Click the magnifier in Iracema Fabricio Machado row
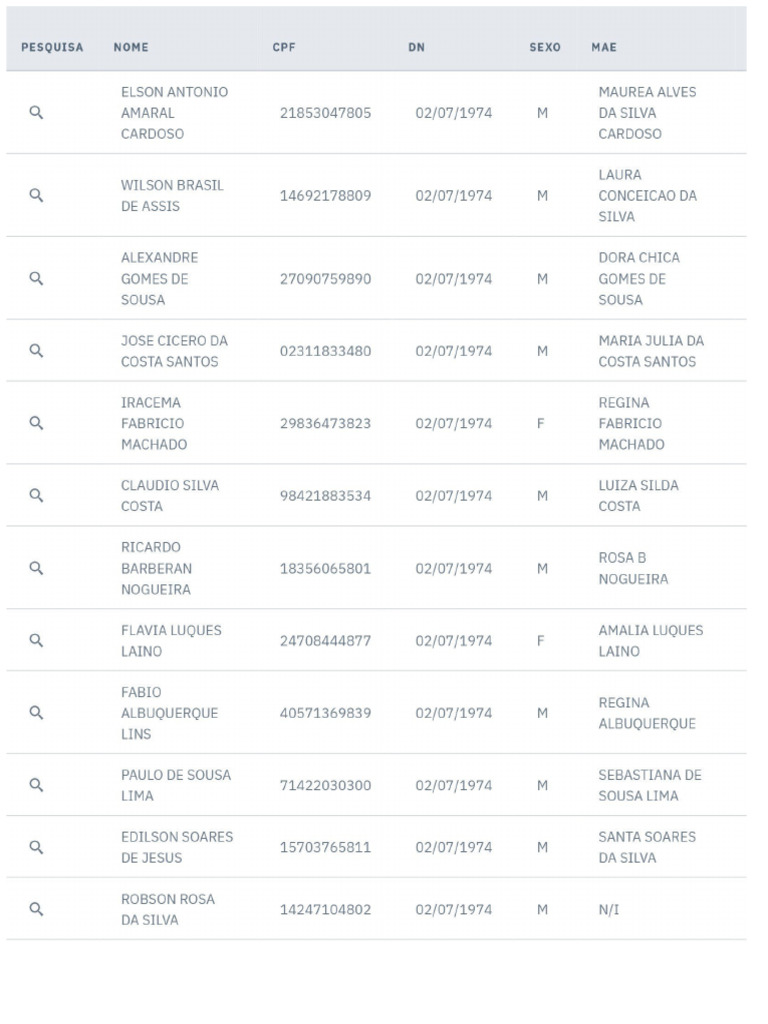The height and width of the screenshot is (1024, 768). tap(37, 423)
